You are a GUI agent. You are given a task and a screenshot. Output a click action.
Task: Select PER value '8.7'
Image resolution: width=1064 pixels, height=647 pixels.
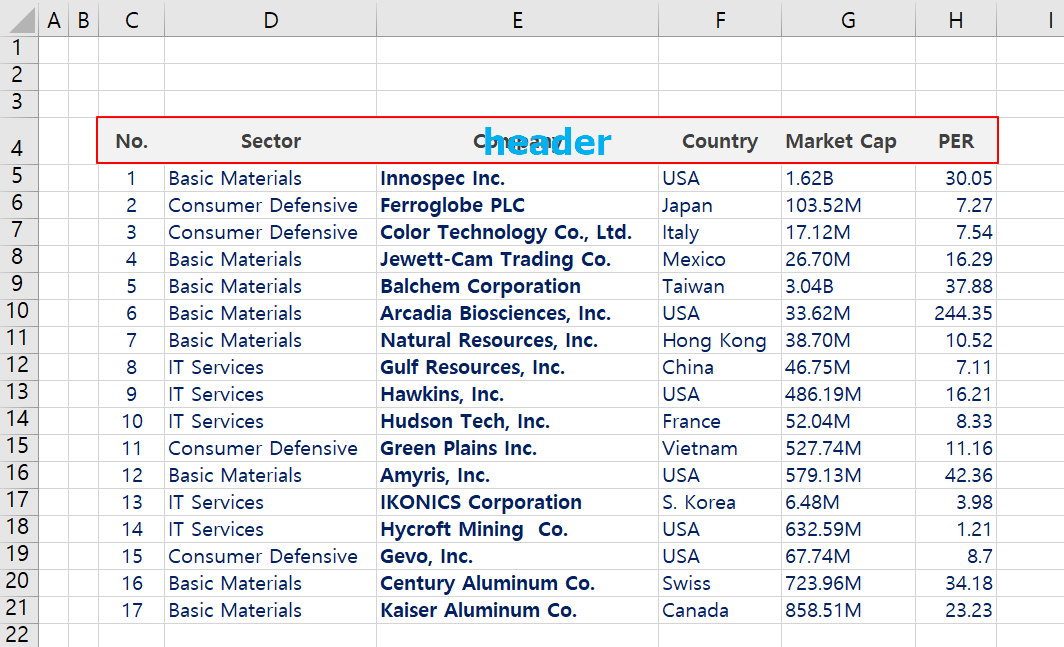[x=955, y=556]
